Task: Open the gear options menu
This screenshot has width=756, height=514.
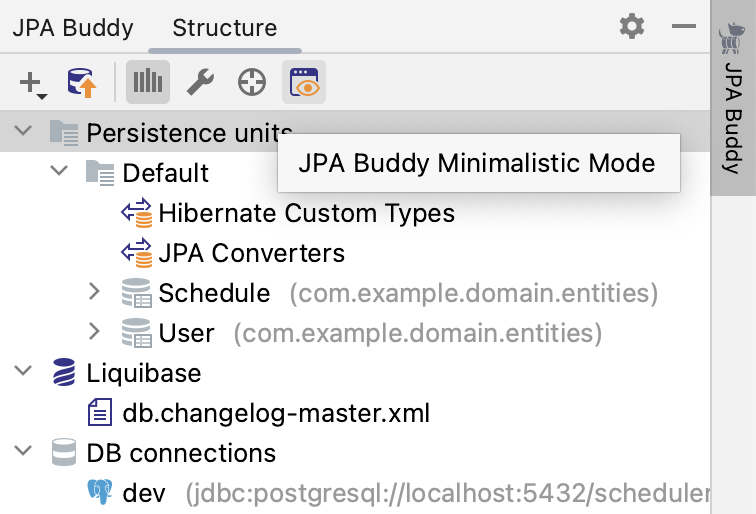Action: click(x=632, y=26)
